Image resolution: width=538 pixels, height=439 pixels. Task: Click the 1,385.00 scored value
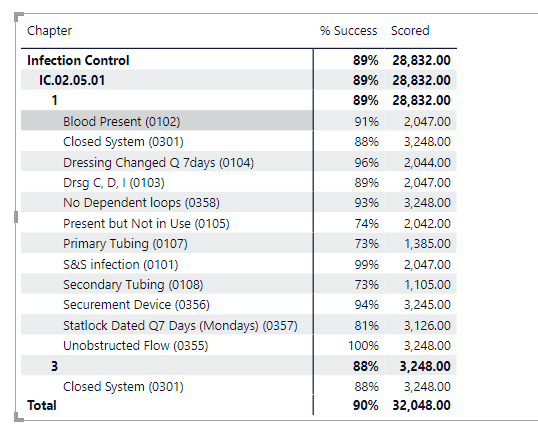pos(427,244)
